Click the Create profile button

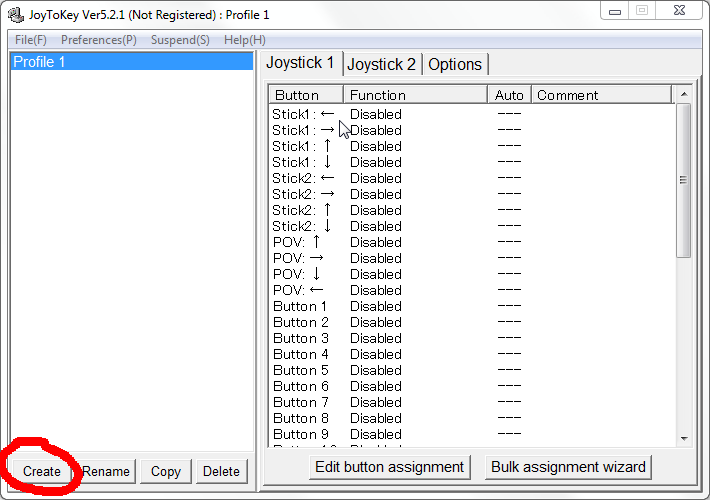[42, 471]
